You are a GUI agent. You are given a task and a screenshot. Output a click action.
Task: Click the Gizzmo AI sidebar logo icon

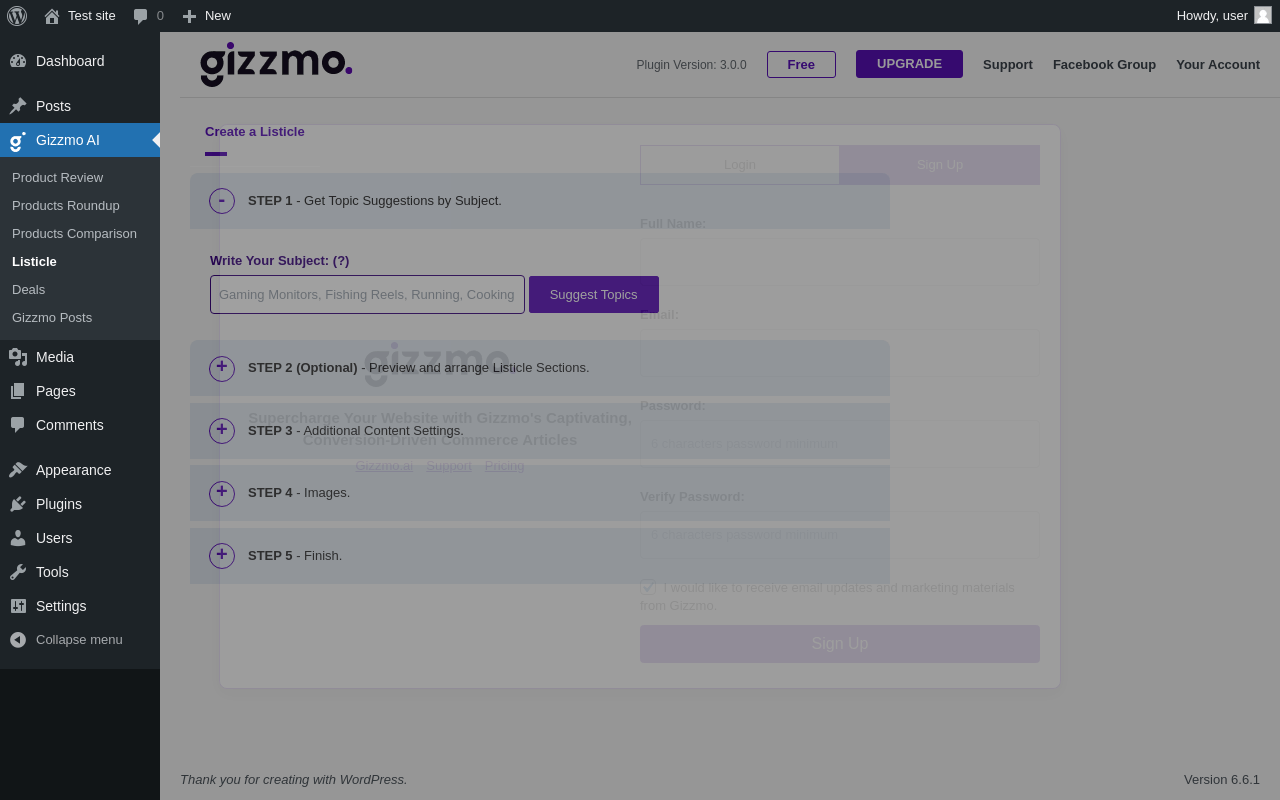[x=18, y=141]
